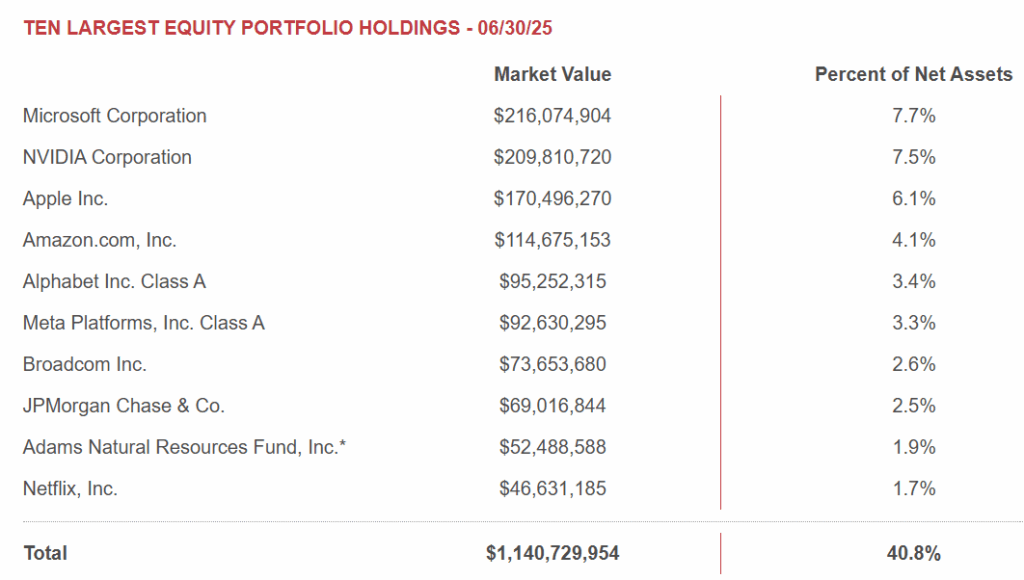Viewport: 1024px width, 580px height.
Task: Select the Market Value column header
Action: (x=552, y=74)
